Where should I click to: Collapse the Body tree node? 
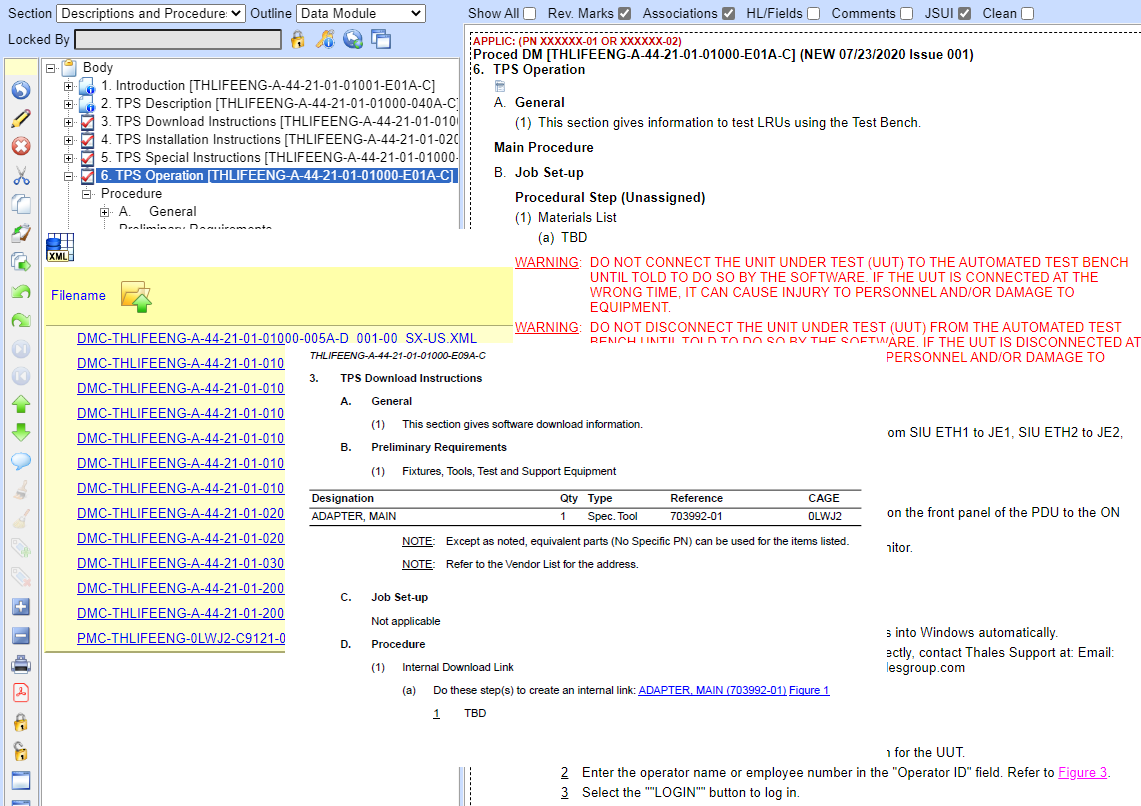51,68
